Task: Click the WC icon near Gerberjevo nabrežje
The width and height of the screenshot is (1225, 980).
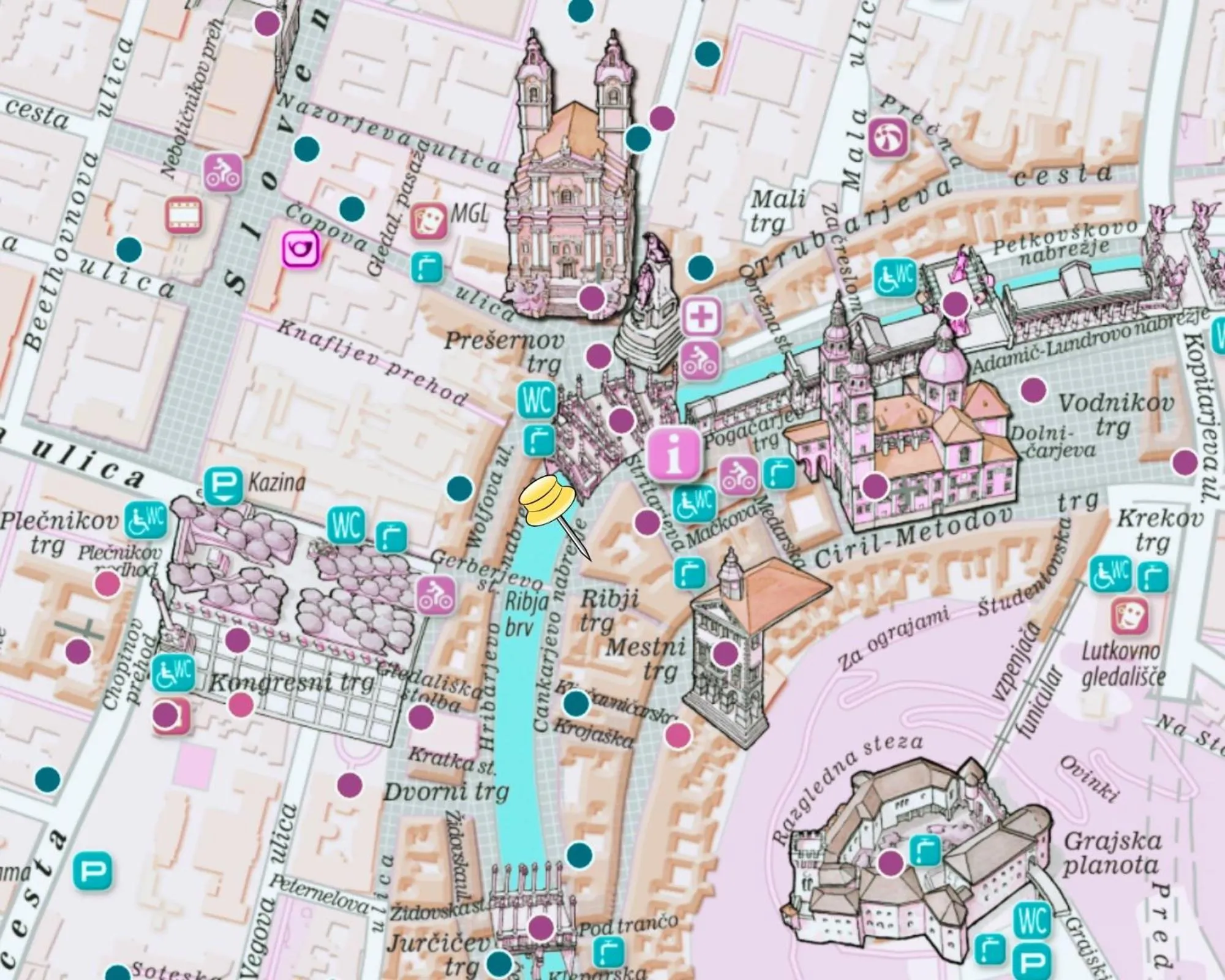Action: tap(346, 524)
